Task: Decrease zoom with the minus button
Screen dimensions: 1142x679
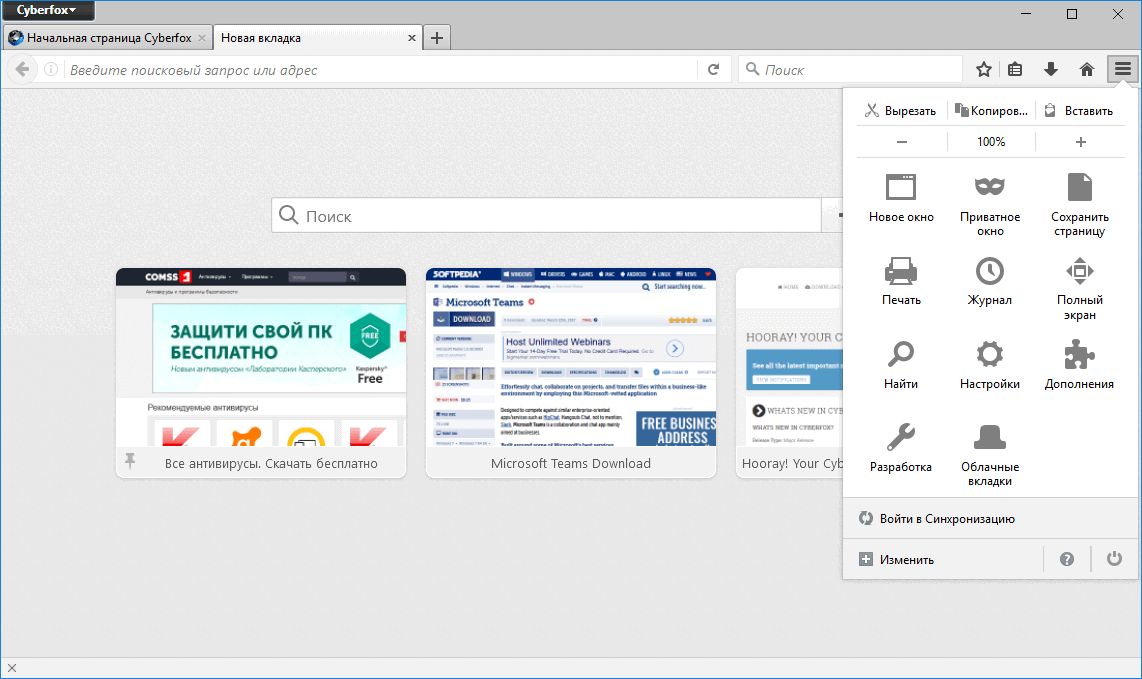Action: click(902, 142)
